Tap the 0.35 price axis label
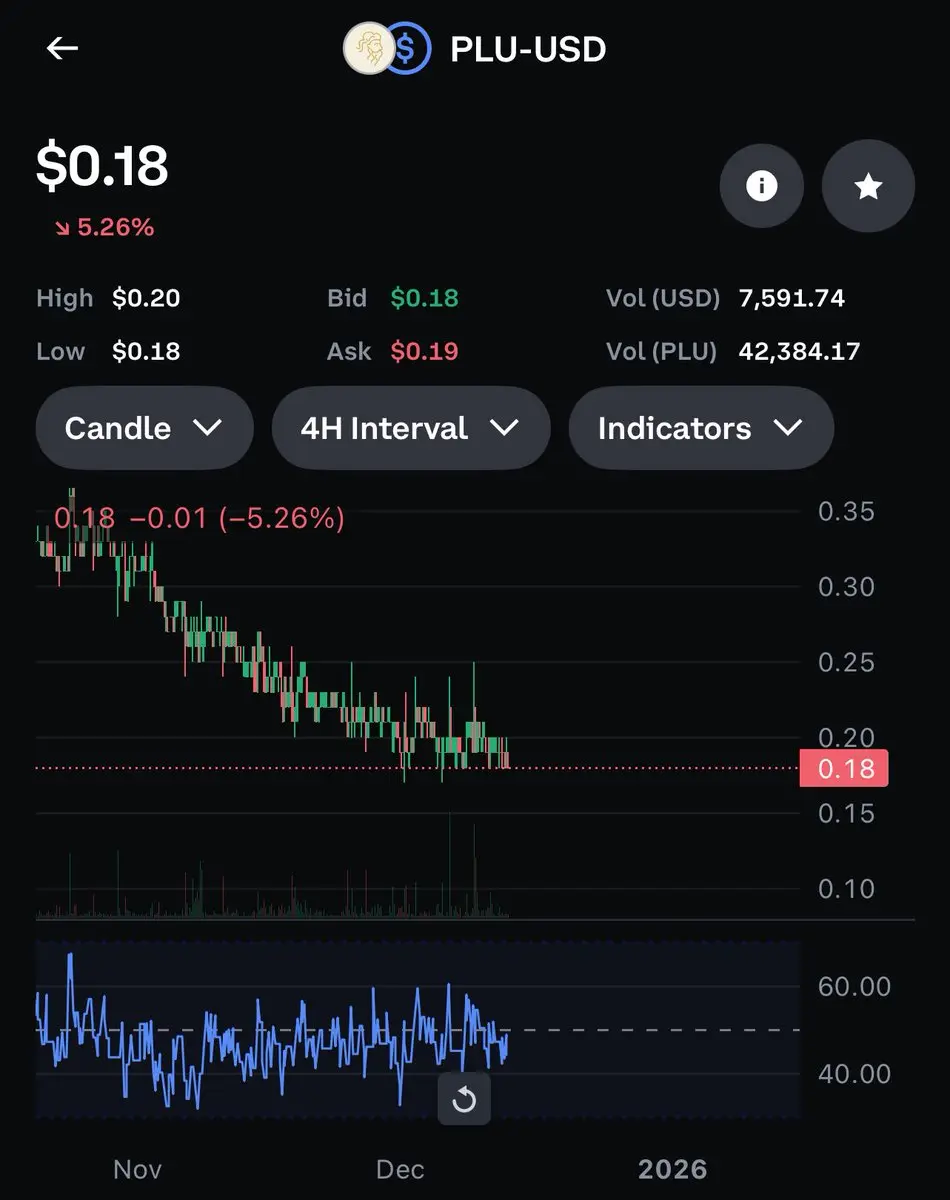This screenshot has width=950, height=1200. [846, 512]
